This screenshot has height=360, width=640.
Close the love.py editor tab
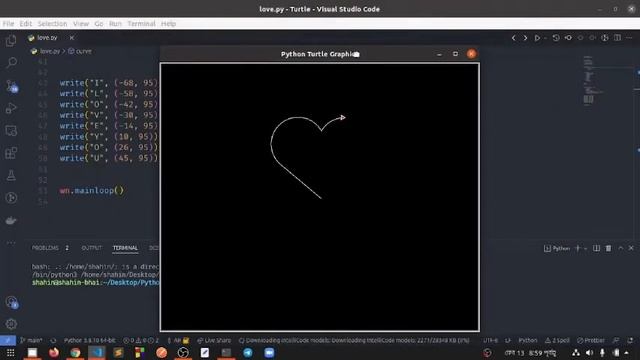[72, 38]
